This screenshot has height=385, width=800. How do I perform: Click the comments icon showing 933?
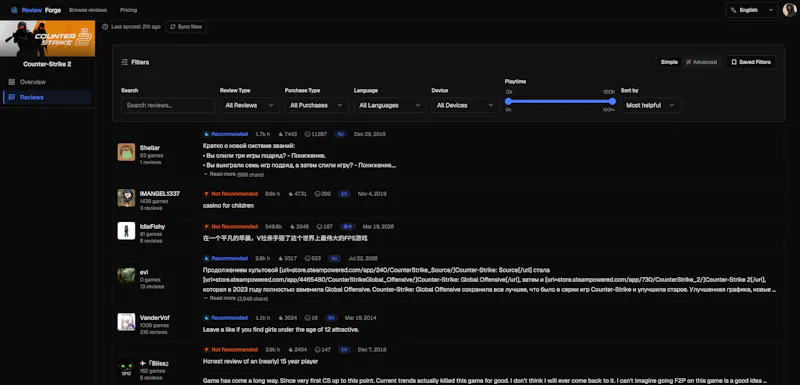(x=307, y=259)
